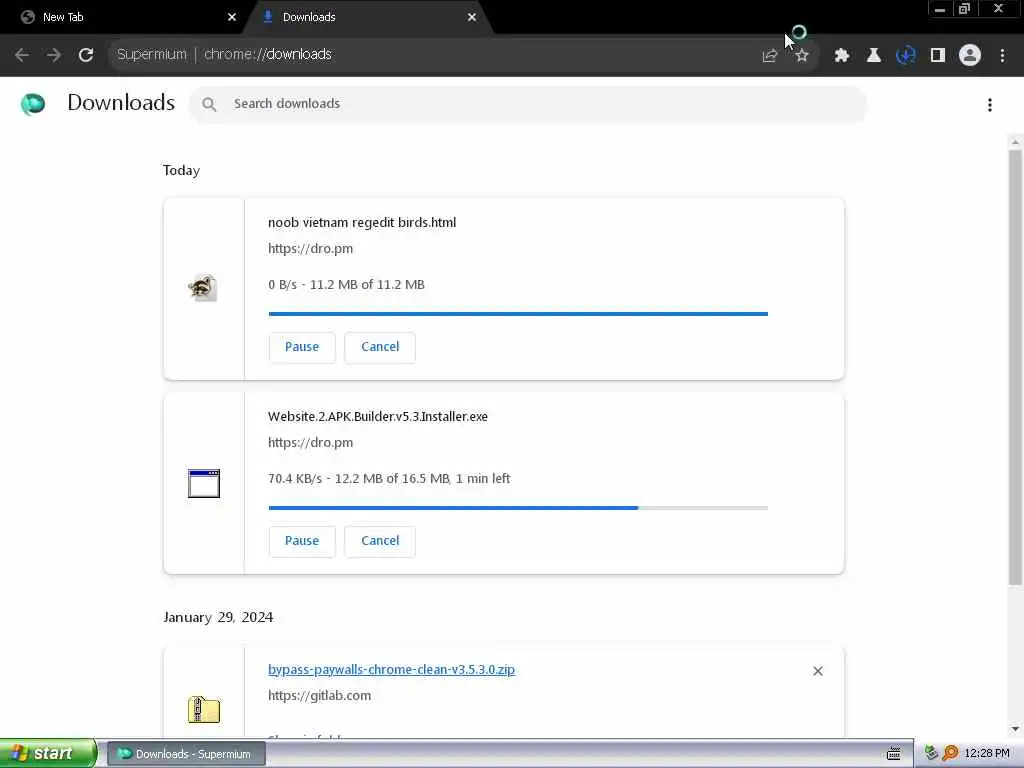
Task: Open the Windows start menu
Action: 48,754
